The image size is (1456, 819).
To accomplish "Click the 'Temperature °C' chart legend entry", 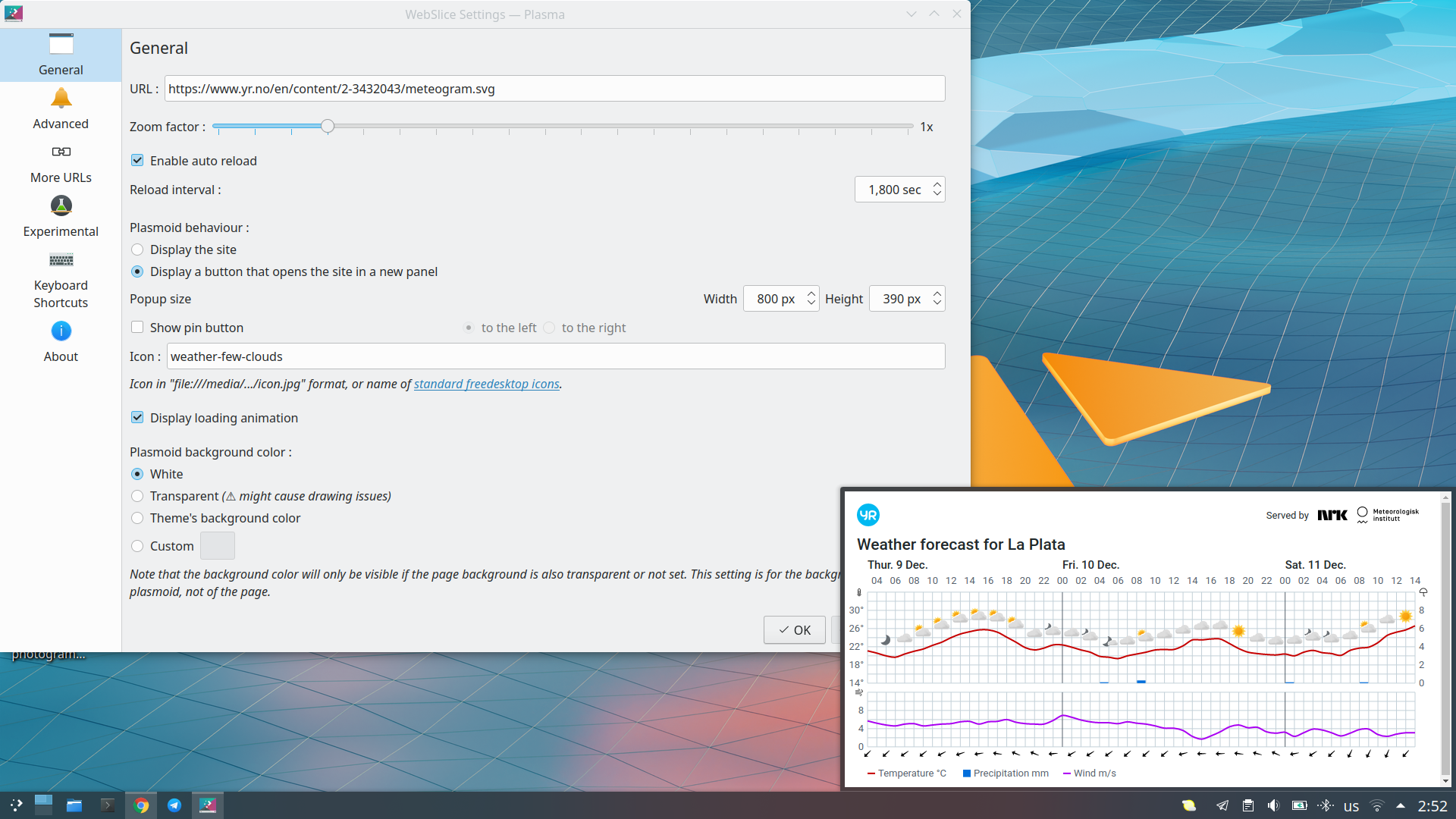I will click(x=907, y=773).
